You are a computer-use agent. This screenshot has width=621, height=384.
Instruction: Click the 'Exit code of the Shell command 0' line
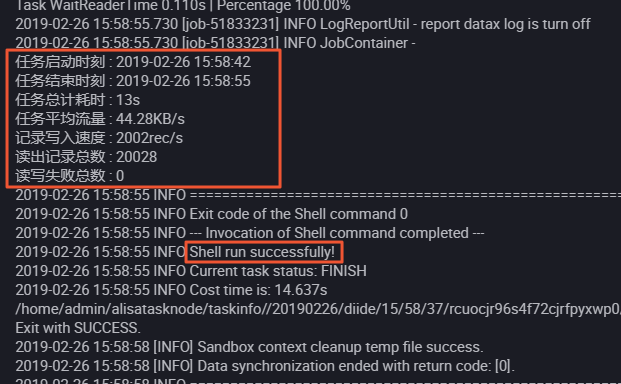click(211, 214)
